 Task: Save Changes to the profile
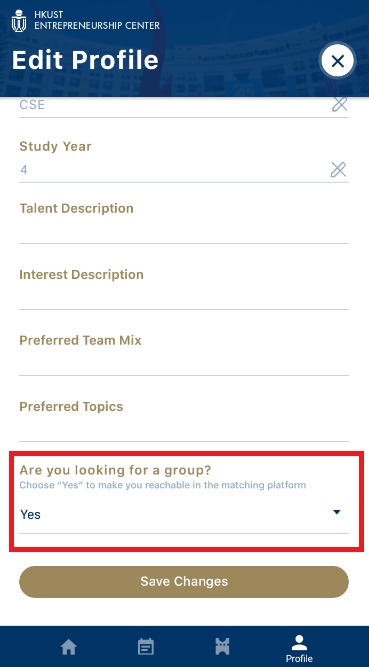pos(184,581)
